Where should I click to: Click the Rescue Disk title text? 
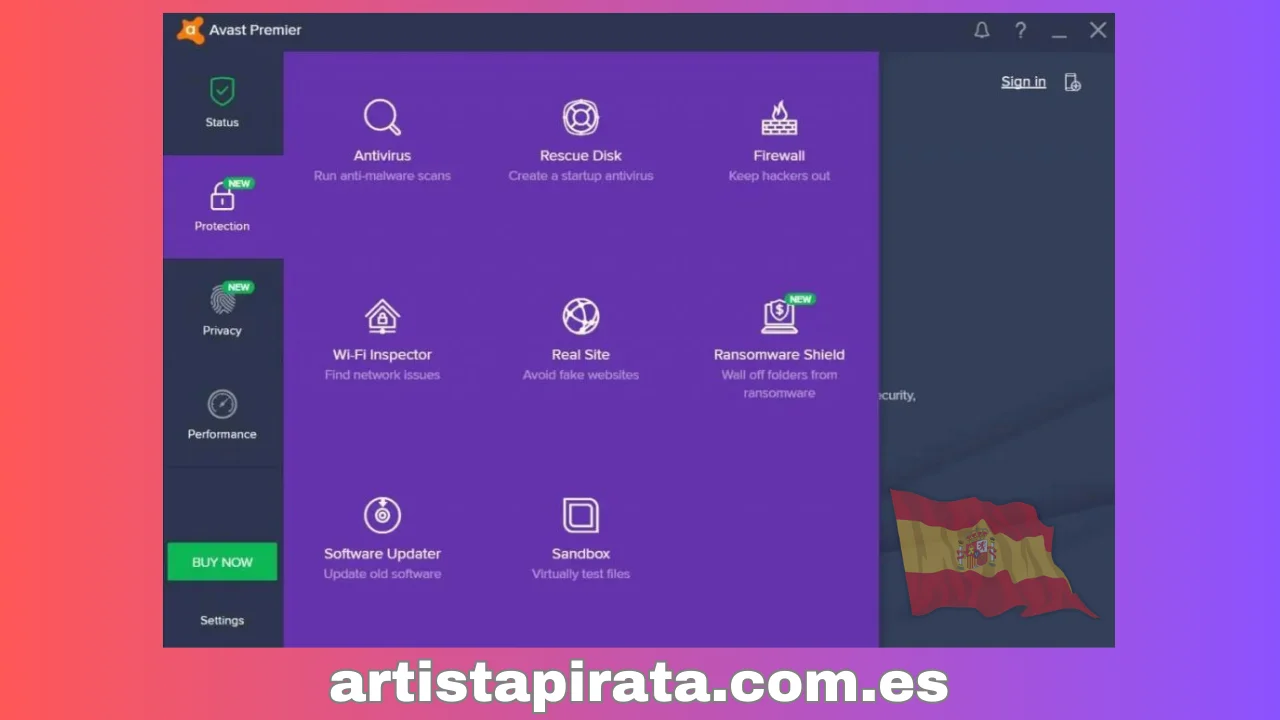pyautogui.click(x=580, y=155)
